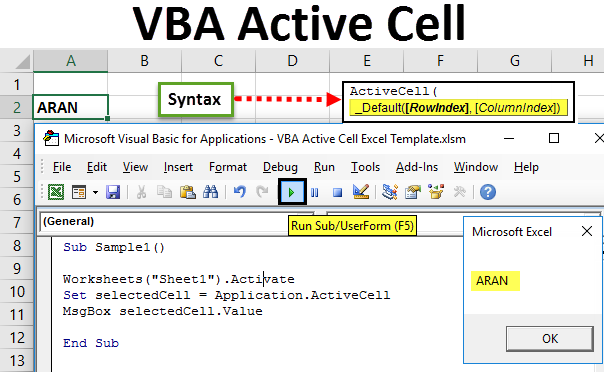This screenshot has height=372, width=604.
Task: Click the 'MsgBox selectedCell.Value' code line
Action: (163, 311)
